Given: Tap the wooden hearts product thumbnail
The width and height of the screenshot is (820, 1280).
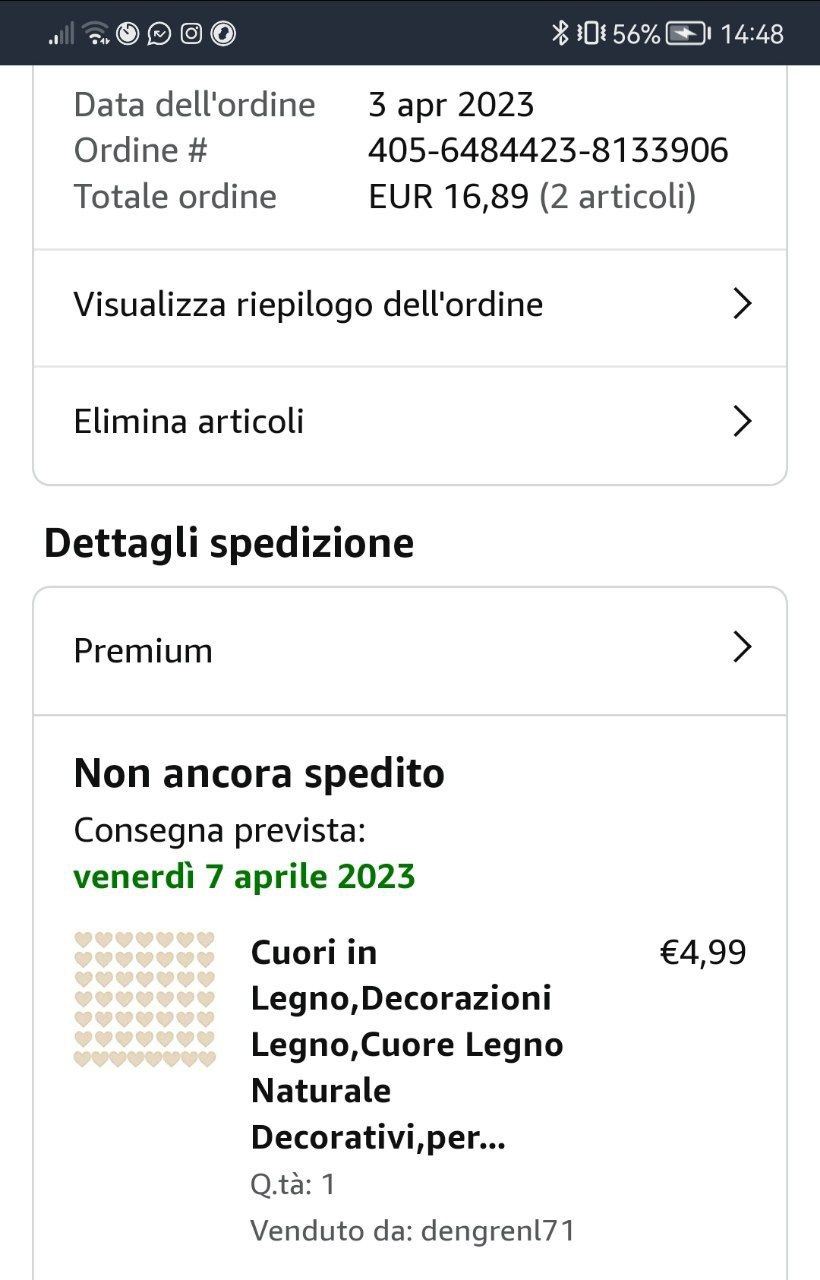Looking at the screenshot, I should coord(145,999).
